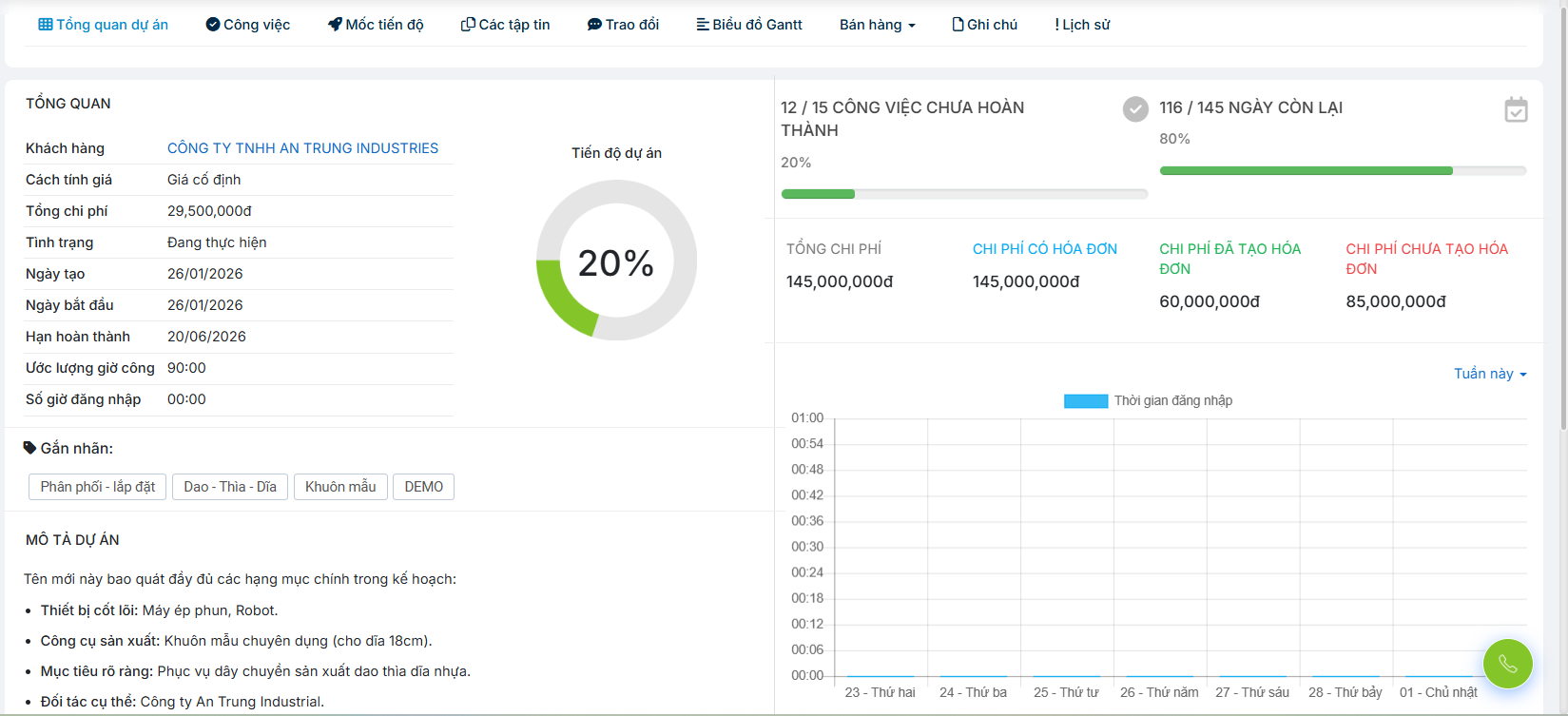The image size is (1568, 716).
Task: Click the green phone call button
Action: (1507, 663)
